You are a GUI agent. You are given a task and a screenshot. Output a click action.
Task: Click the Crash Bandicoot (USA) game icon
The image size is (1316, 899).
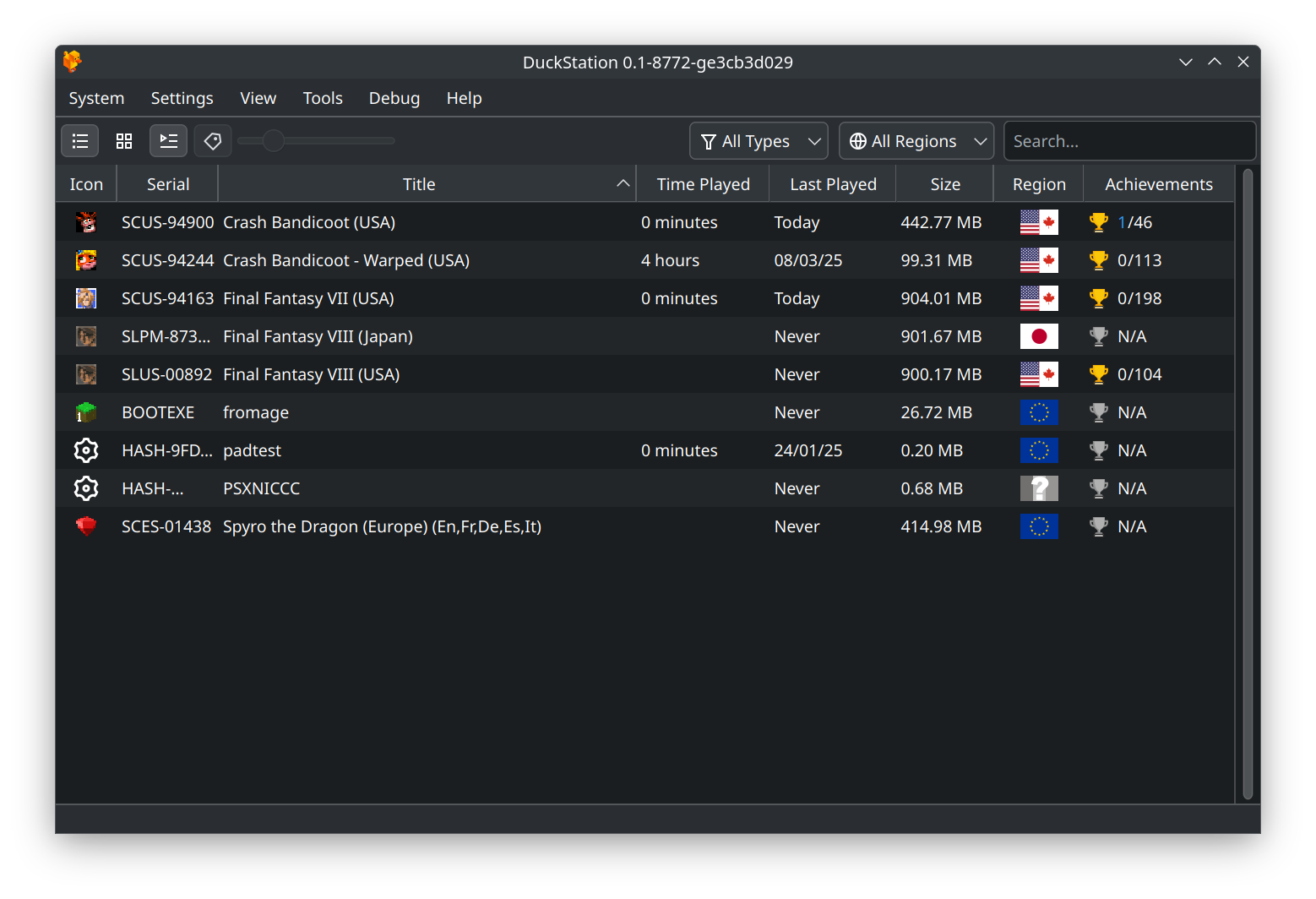pos(86,222)
